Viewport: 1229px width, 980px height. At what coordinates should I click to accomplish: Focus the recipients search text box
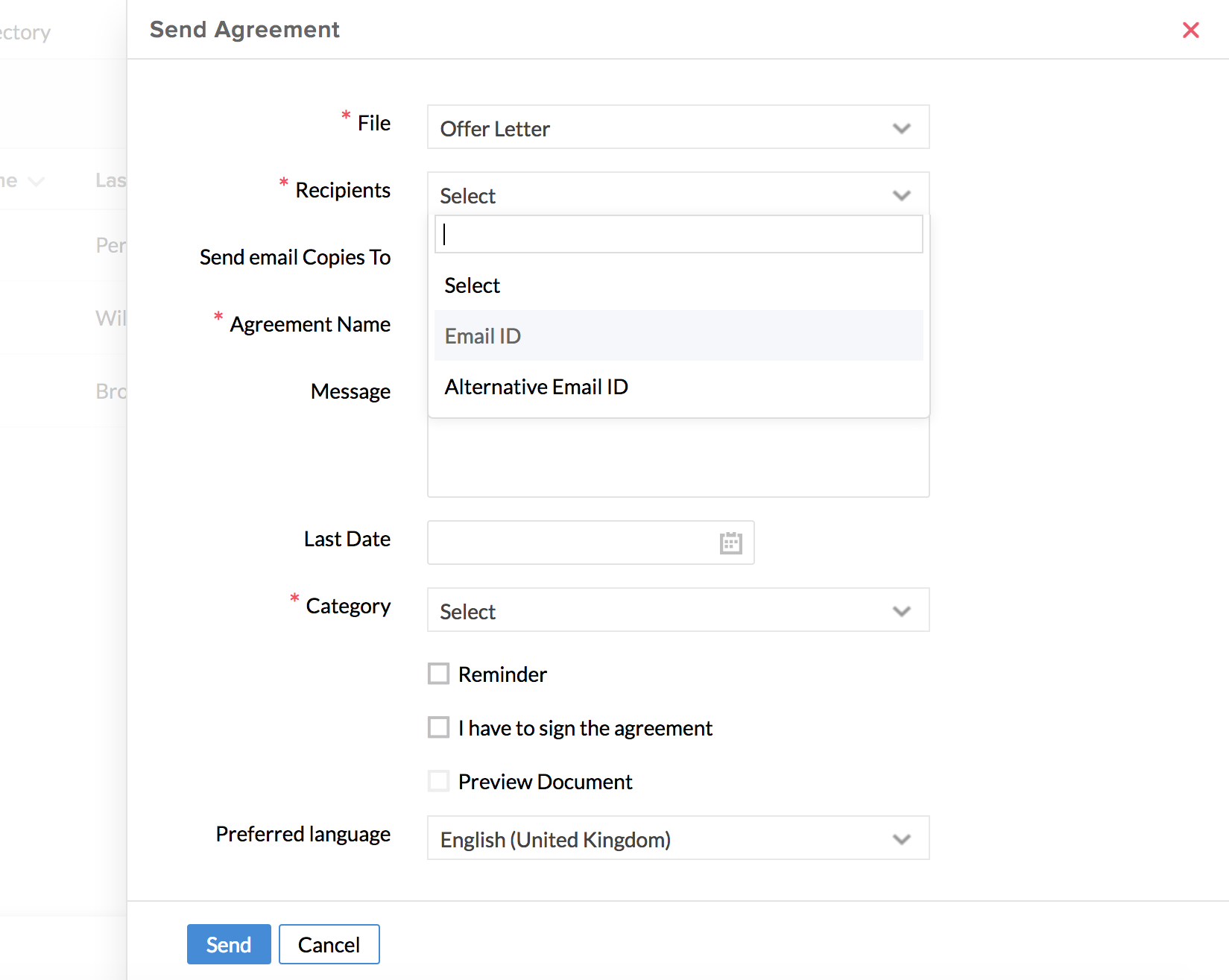[x=678, y=235]
